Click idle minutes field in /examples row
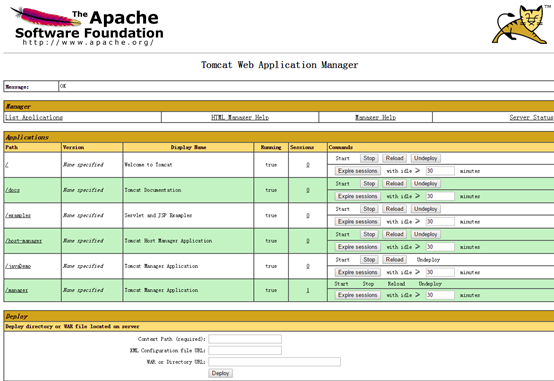 440,222
